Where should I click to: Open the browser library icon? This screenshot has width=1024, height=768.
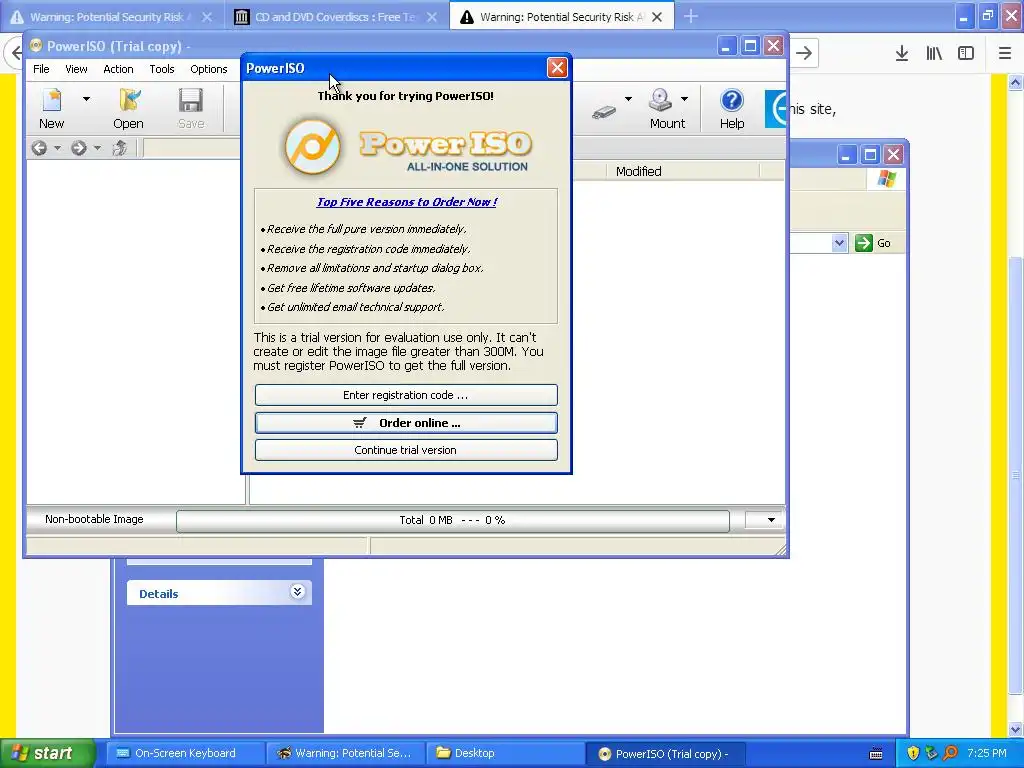click(x=934, y=54)
